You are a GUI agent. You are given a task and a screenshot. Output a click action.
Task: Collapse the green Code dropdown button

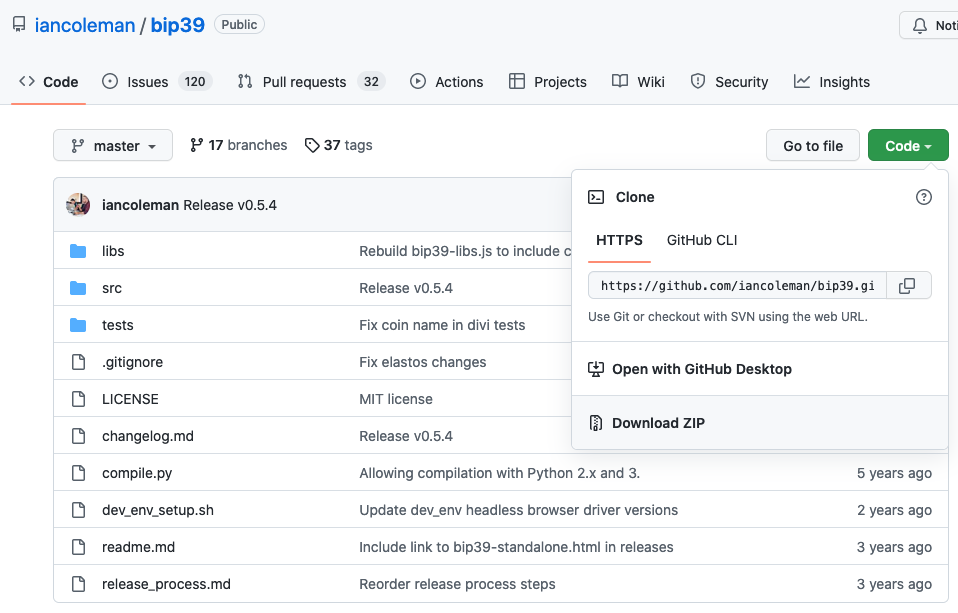[x=909, y=145]
